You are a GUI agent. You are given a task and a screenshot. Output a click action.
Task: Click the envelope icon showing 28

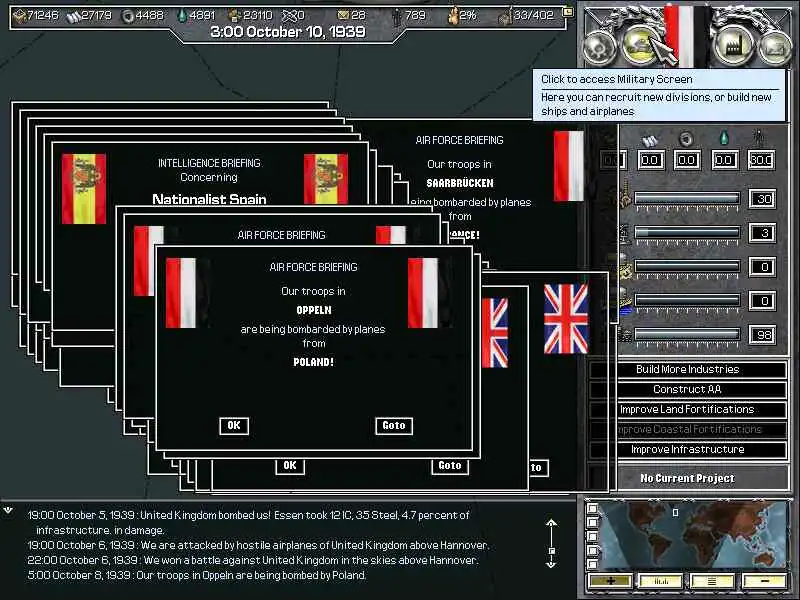pos(344,16)
